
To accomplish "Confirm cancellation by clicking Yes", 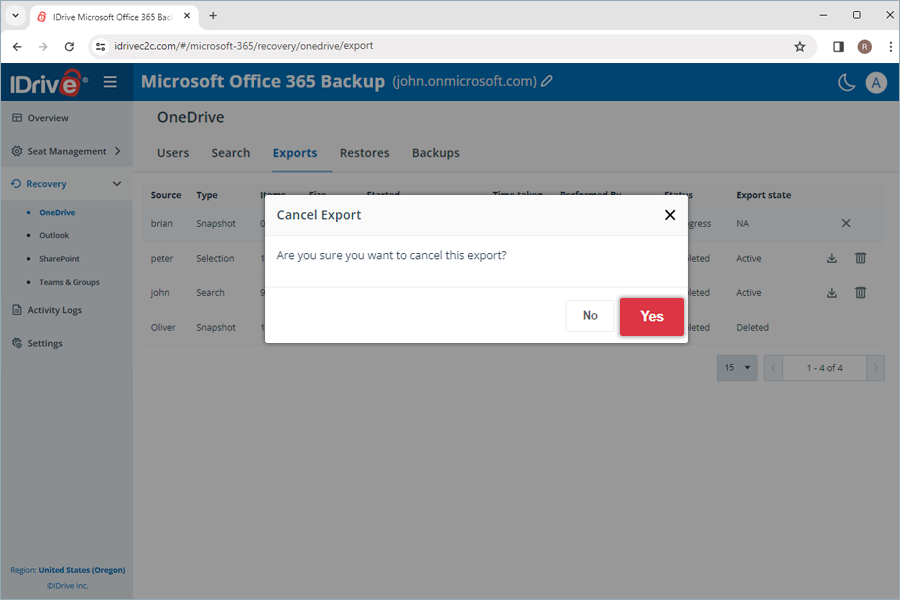I will tap(651, 316).
